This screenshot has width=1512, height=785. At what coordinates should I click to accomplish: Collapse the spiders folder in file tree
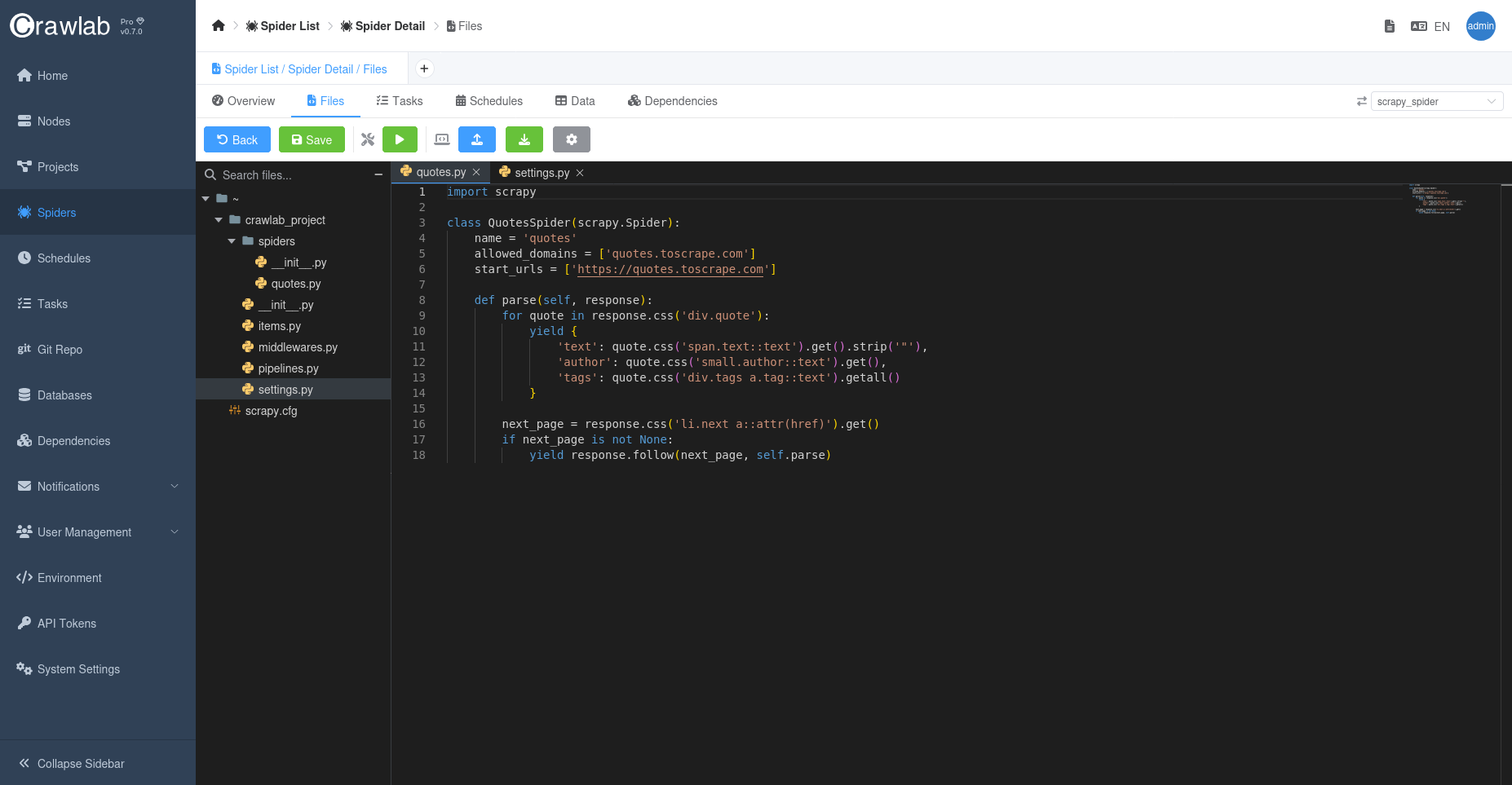232,240
